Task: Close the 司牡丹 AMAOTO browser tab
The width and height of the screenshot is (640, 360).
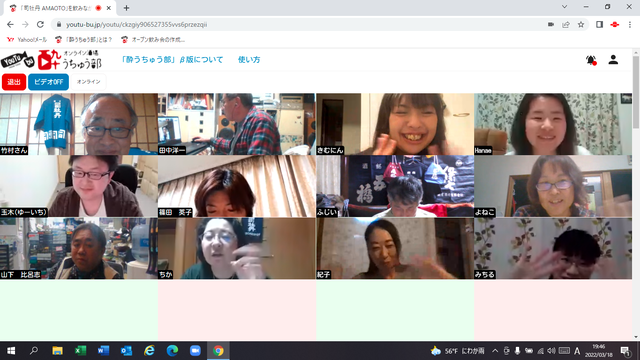Action: point(109,8)
